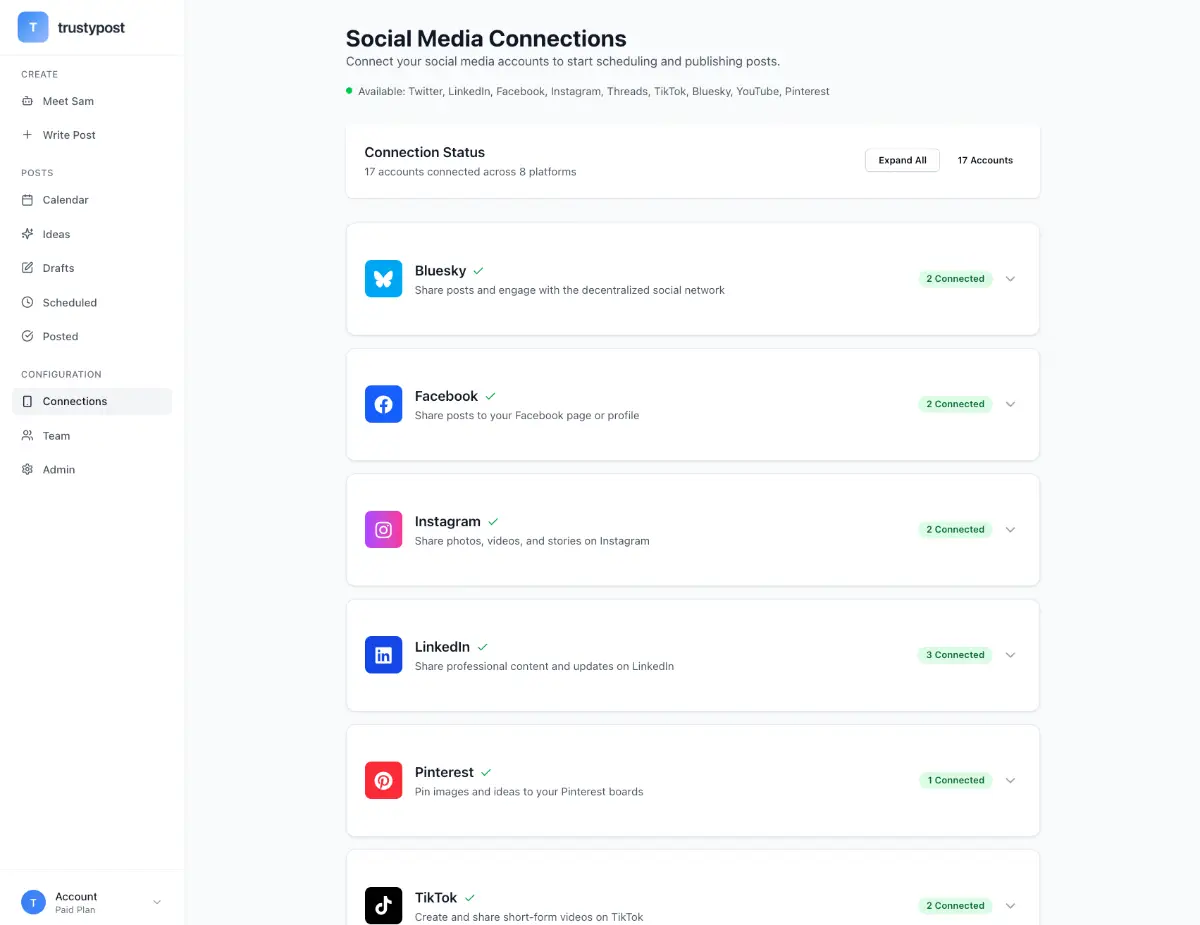Click the Instagram camera icon

383,530
